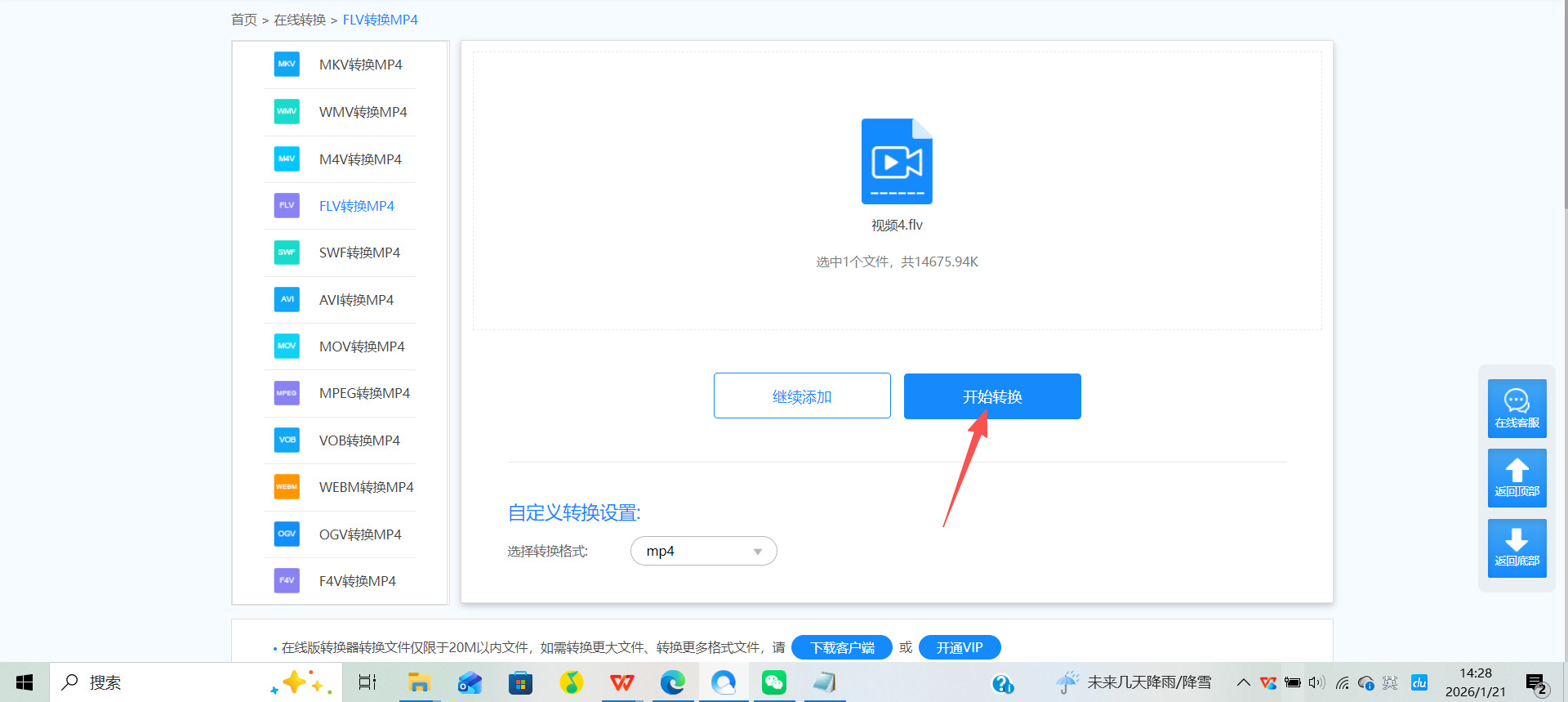Click the MPEG format icon in sidebar

pyautogui.click(x=287, y=393)
